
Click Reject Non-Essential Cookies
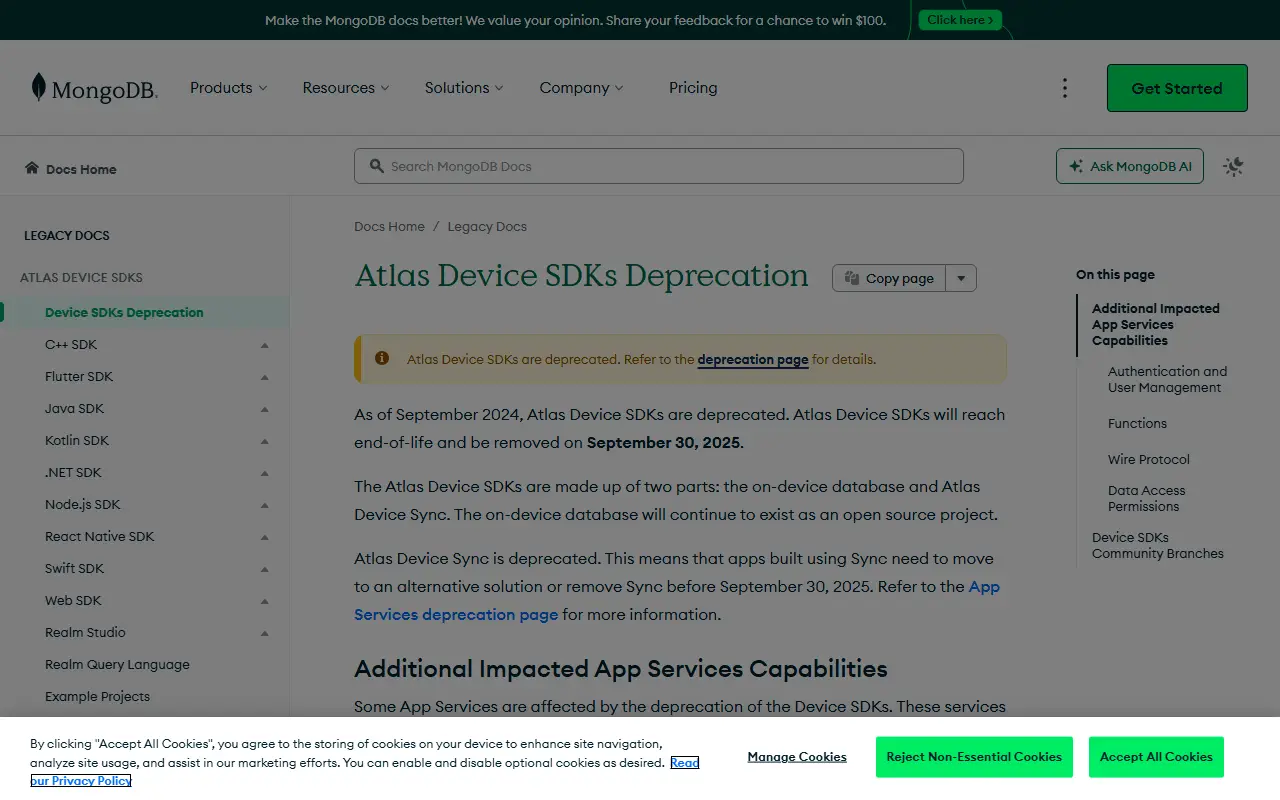[x=974, y=757]
